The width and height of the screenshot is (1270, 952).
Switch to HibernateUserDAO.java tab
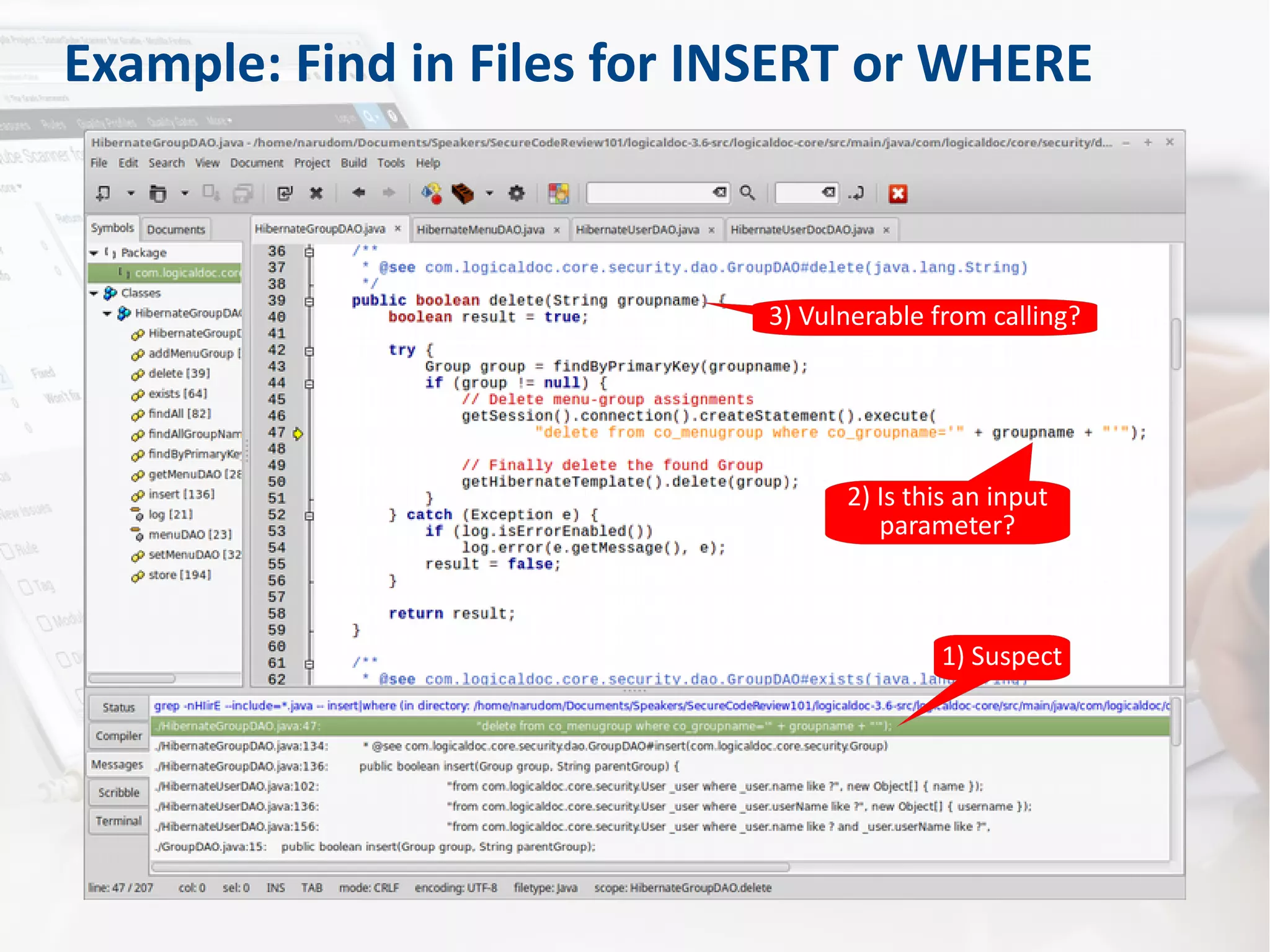(637, 230)
